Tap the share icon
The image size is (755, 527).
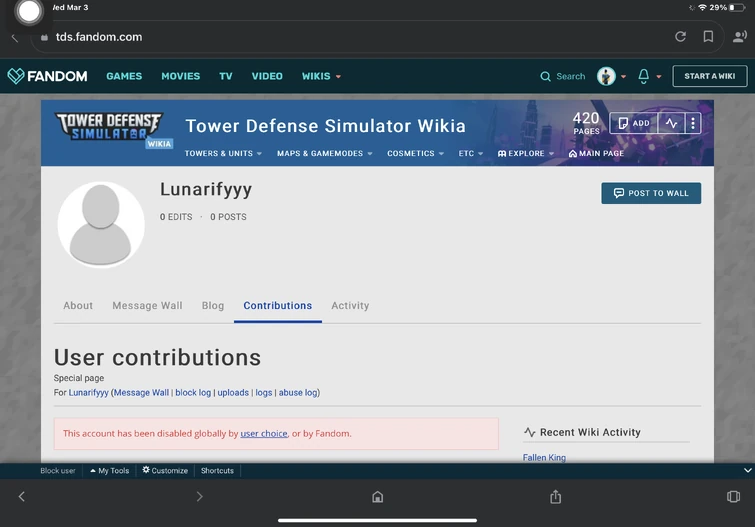pyautogui.click(x=556, y=496)
